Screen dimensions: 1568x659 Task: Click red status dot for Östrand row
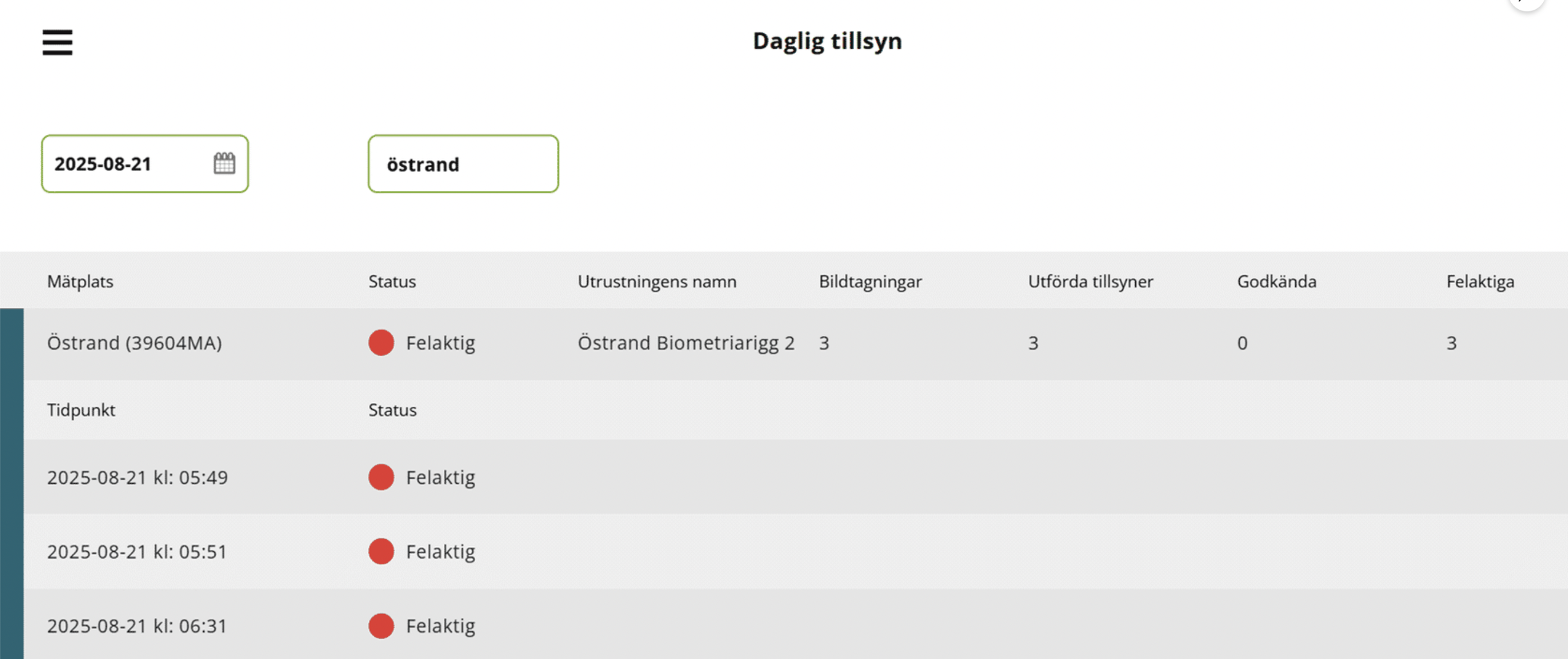[x=381, y=343]
